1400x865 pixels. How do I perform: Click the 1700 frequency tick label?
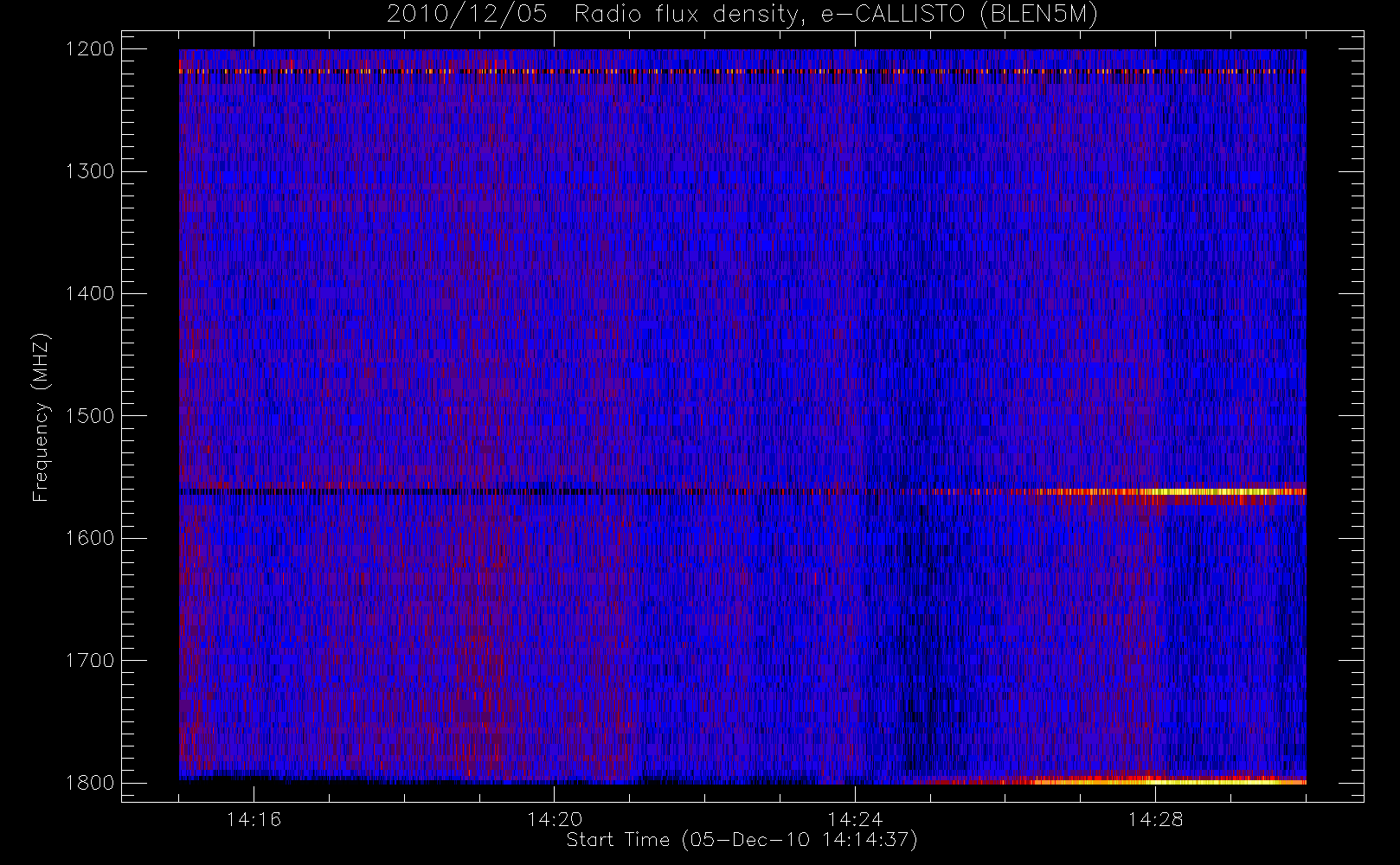(x=90, y=661)
